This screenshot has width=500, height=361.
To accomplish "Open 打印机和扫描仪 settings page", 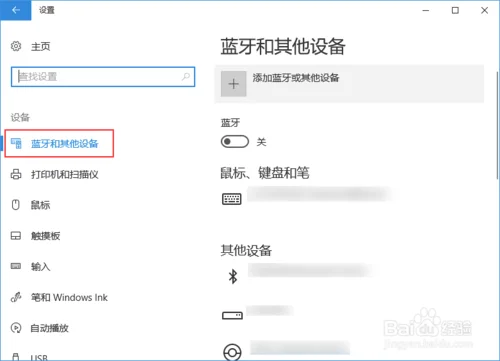I will pyautogui.click(x=64, y=174).
